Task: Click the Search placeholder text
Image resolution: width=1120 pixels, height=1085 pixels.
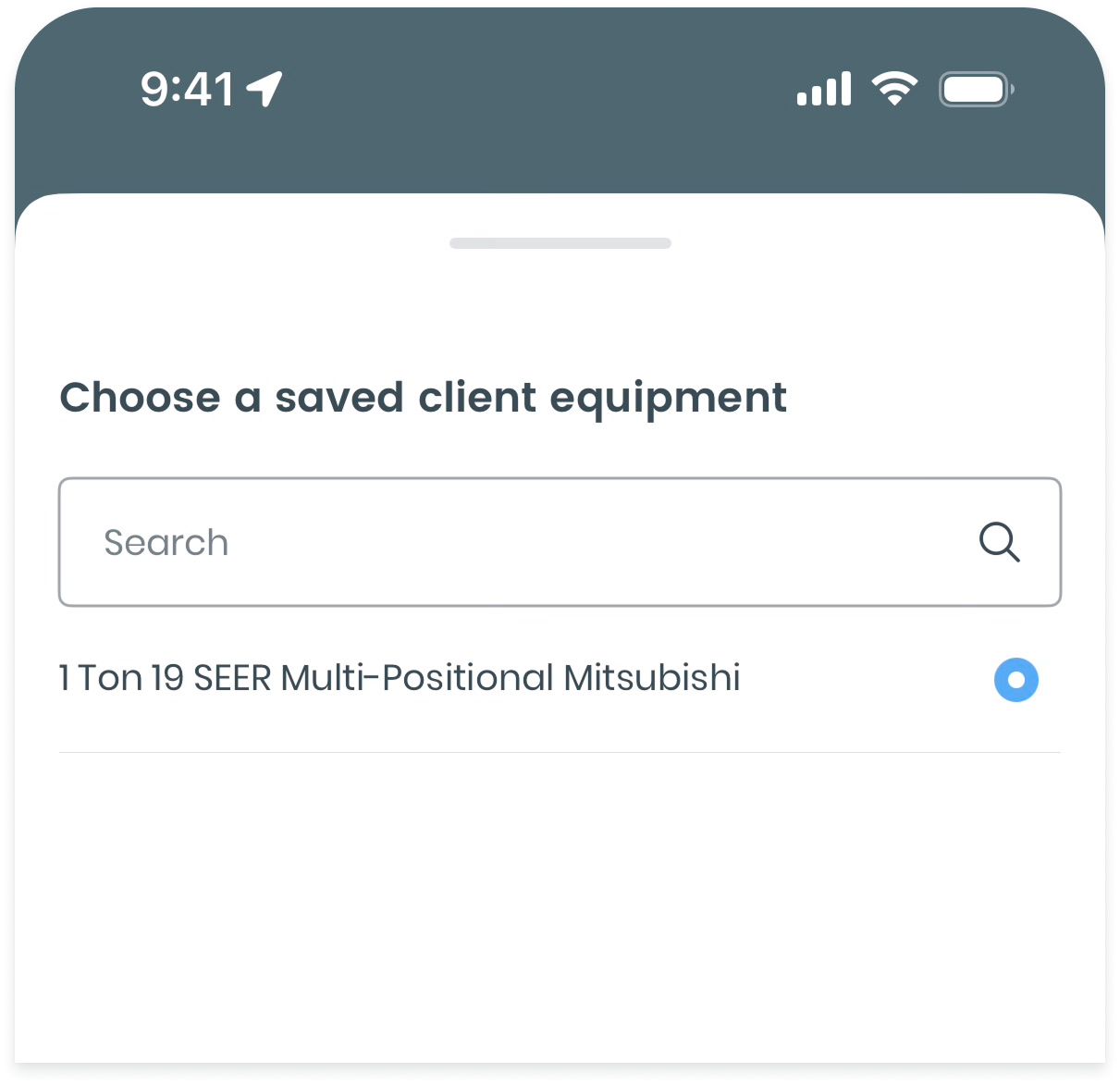Action: tap(166, 543)
